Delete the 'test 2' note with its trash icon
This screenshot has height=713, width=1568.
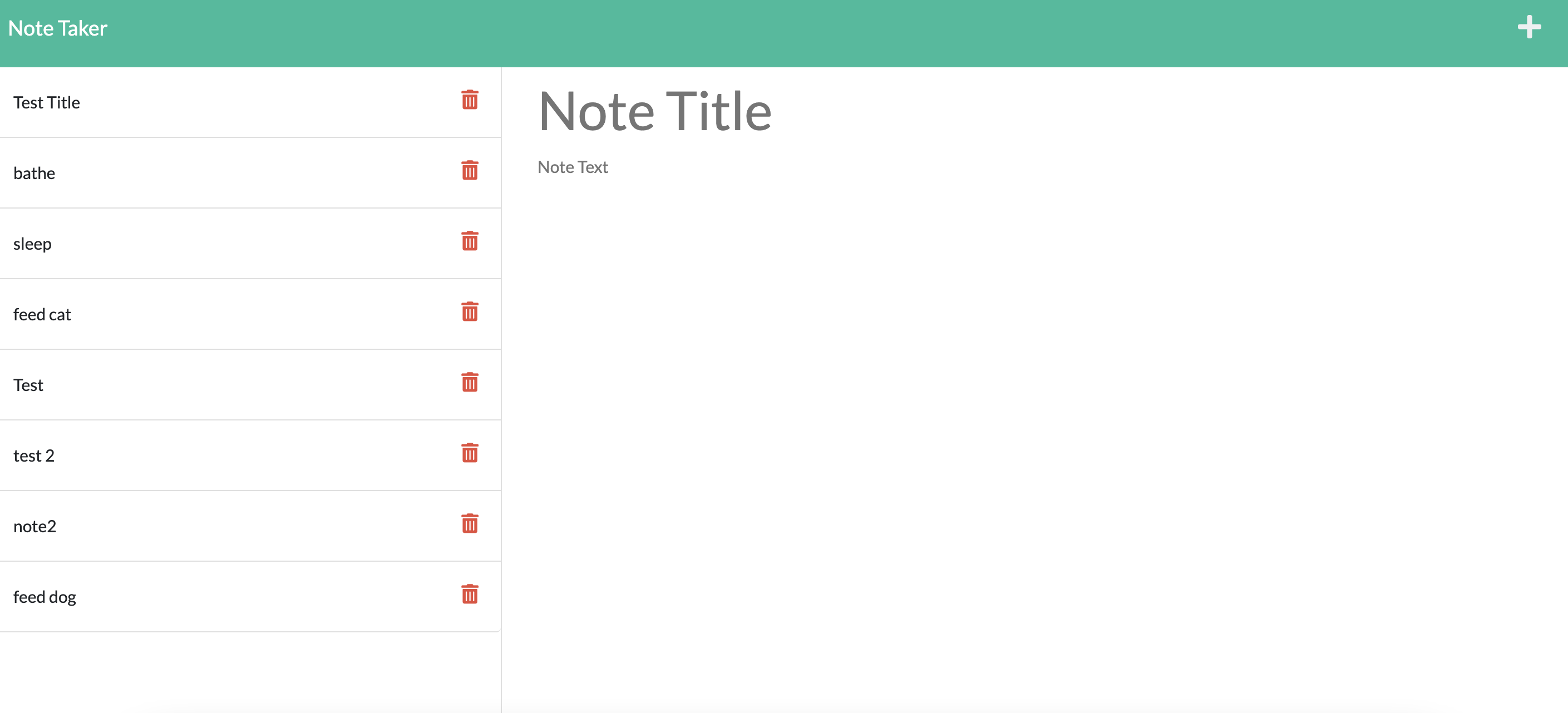click(x=470, y=453)
